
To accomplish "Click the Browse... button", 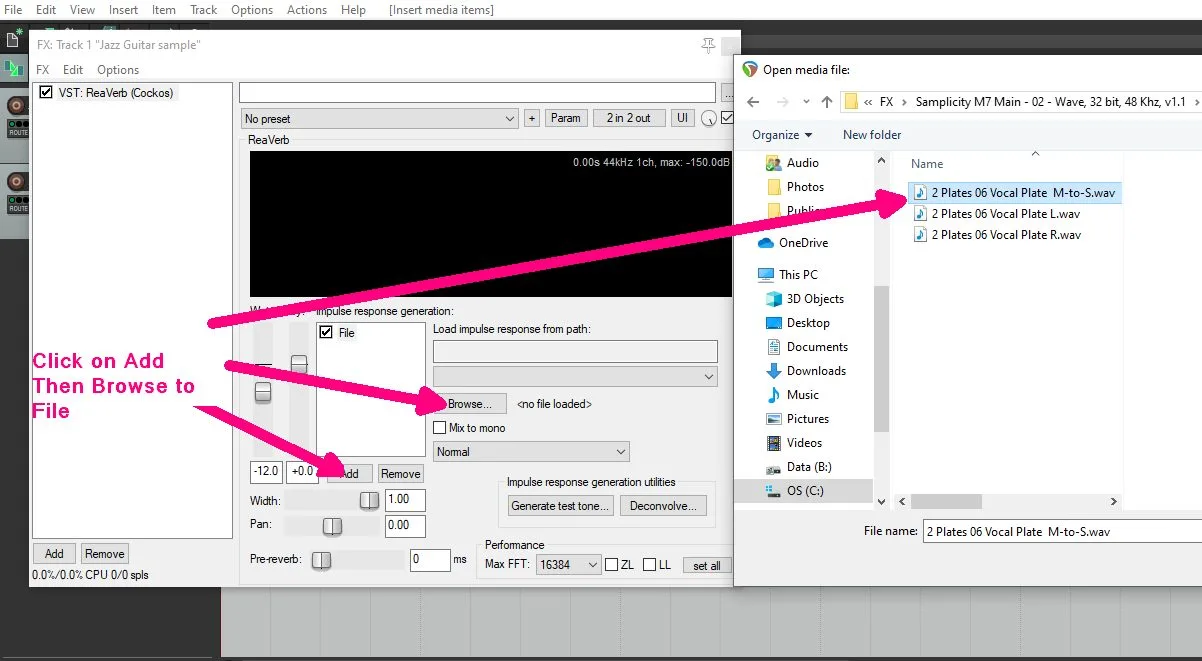I will 470,404.
